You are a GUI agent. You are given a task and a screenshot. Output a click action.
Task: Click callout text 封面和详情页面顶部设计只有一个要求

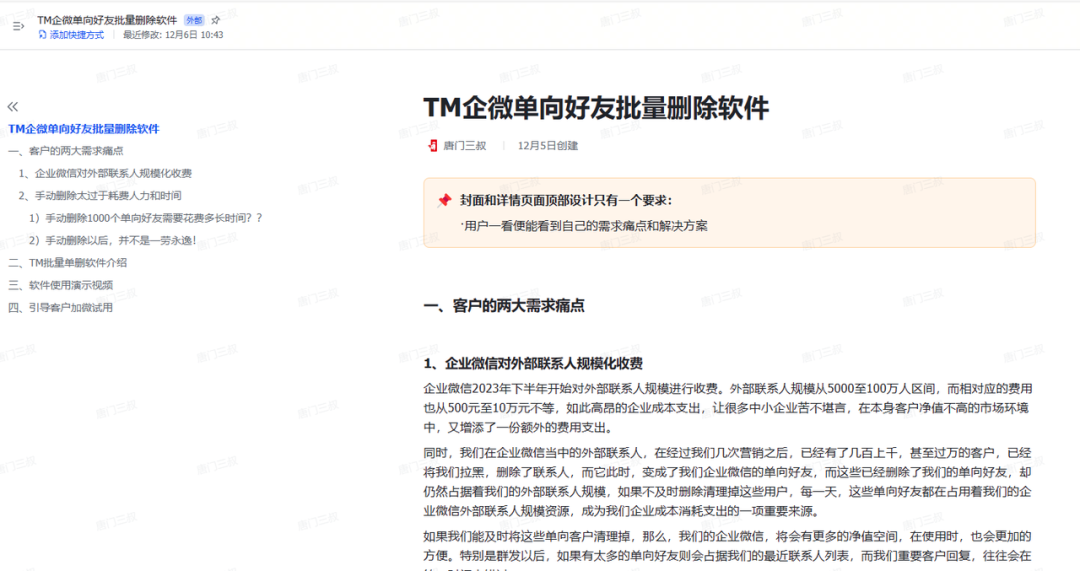click(x=565, y=200)
